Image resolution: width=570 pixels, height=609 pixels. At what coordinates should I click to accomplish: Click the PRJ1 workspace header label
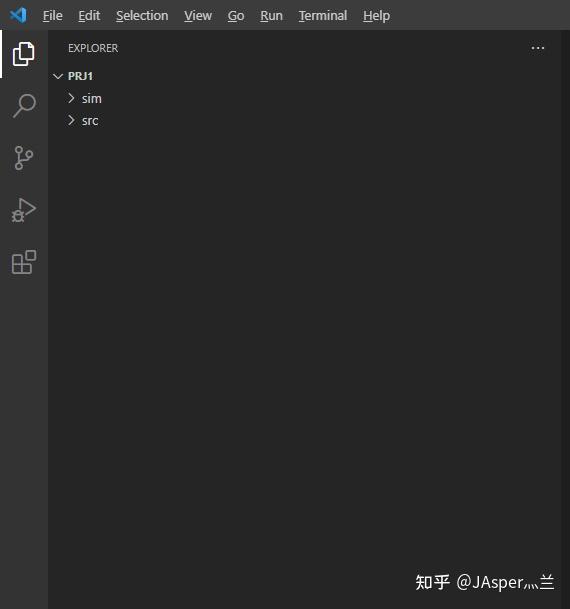pyautogui.click(x=80, y=76)
